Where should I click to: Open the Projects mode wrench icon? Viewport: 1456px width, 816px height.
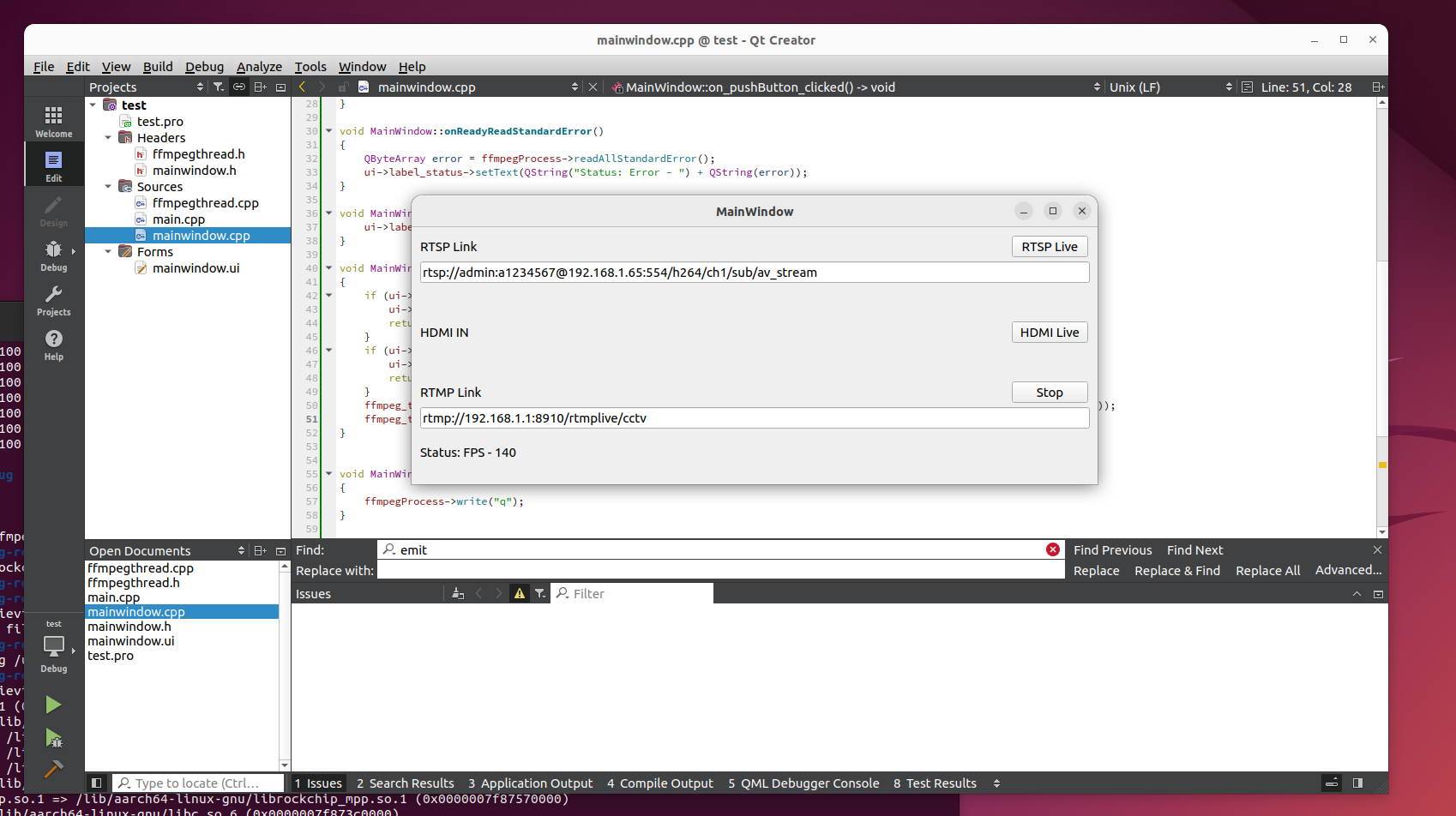[53, 300]
